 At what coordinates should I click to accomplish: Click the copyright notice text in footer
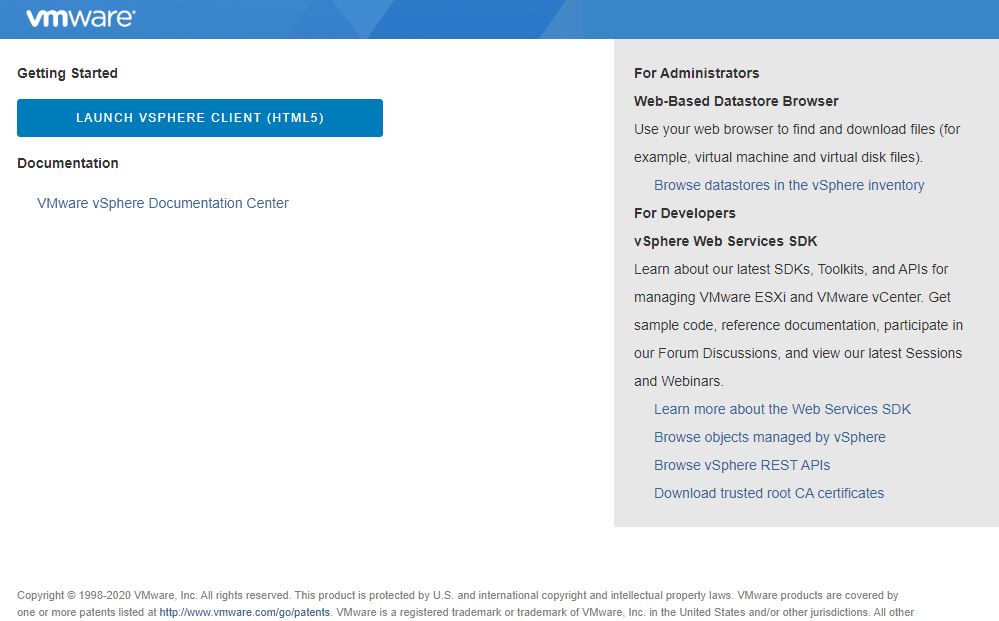click(465, 604)
